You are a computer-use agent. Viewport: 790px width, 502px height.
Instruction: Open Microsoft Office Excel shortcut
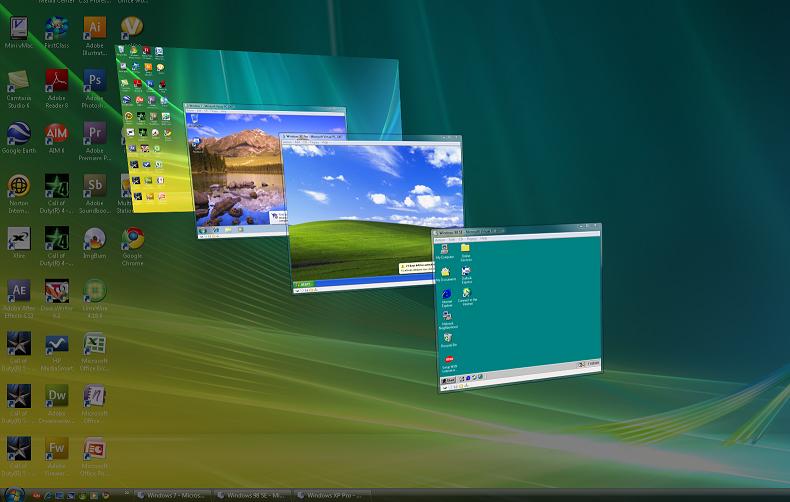coord(94,352)
